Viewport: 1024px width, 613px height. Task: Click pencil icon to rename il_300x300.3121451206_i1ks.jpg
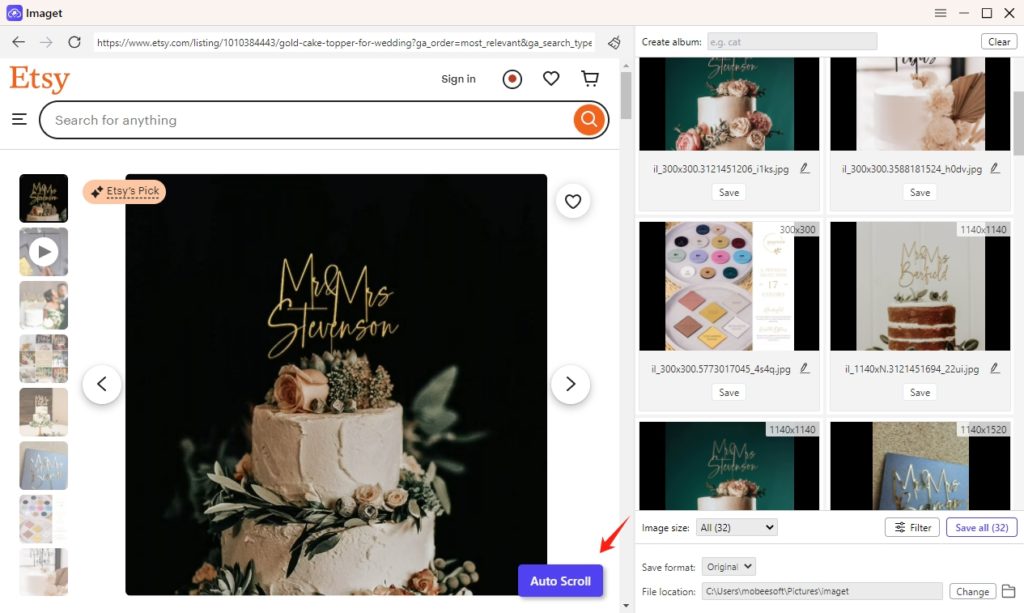click(x=805, y=168)
